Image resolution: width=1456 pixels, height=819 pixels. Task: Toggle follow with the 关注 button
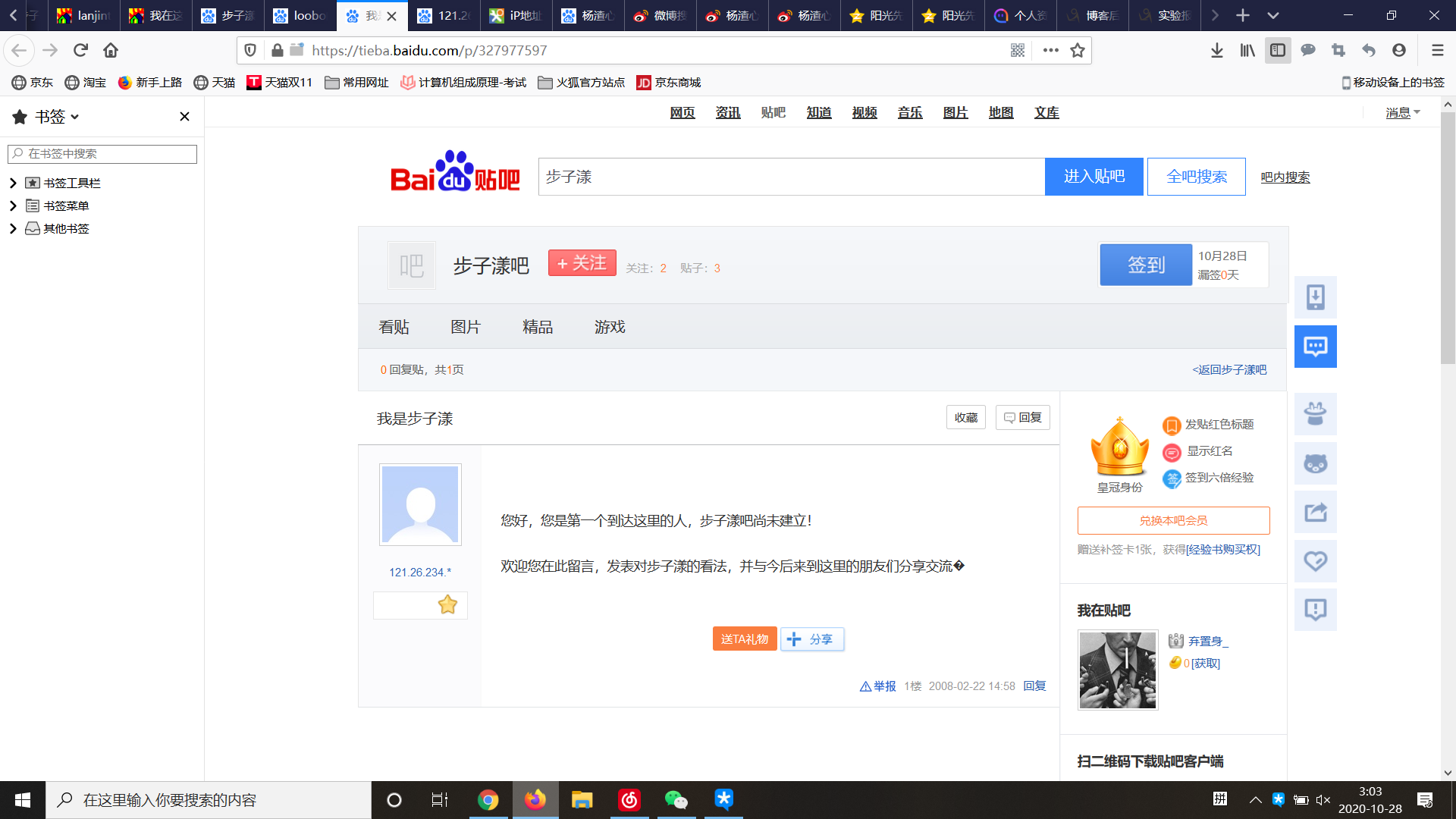(x=582, y=263)
